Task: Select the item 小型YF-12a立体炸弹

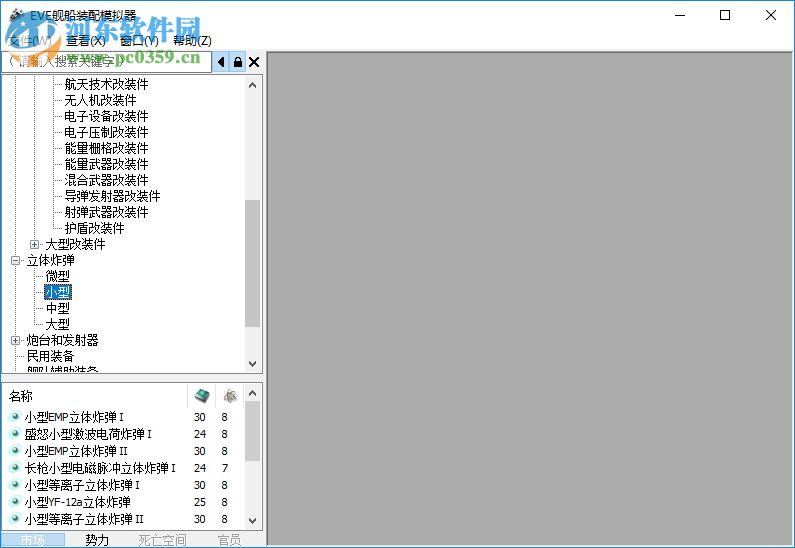Action: [x=78, y=502]
